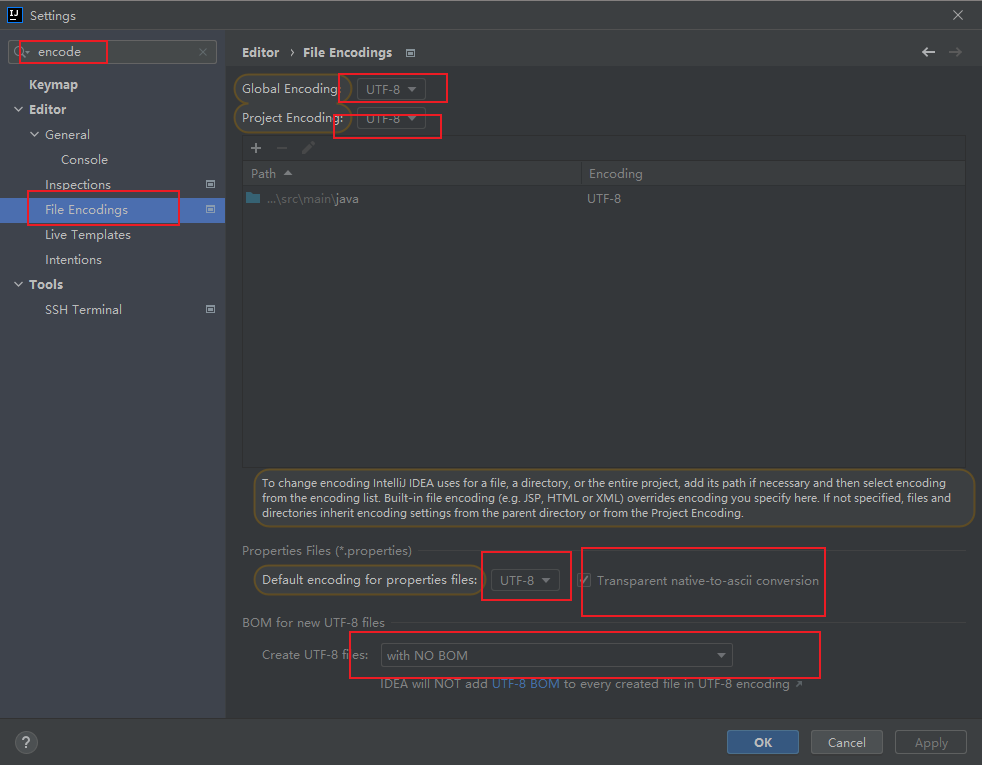Go forward with the right arrow
The width and height of the screenshot is (982, 765).
955,52
